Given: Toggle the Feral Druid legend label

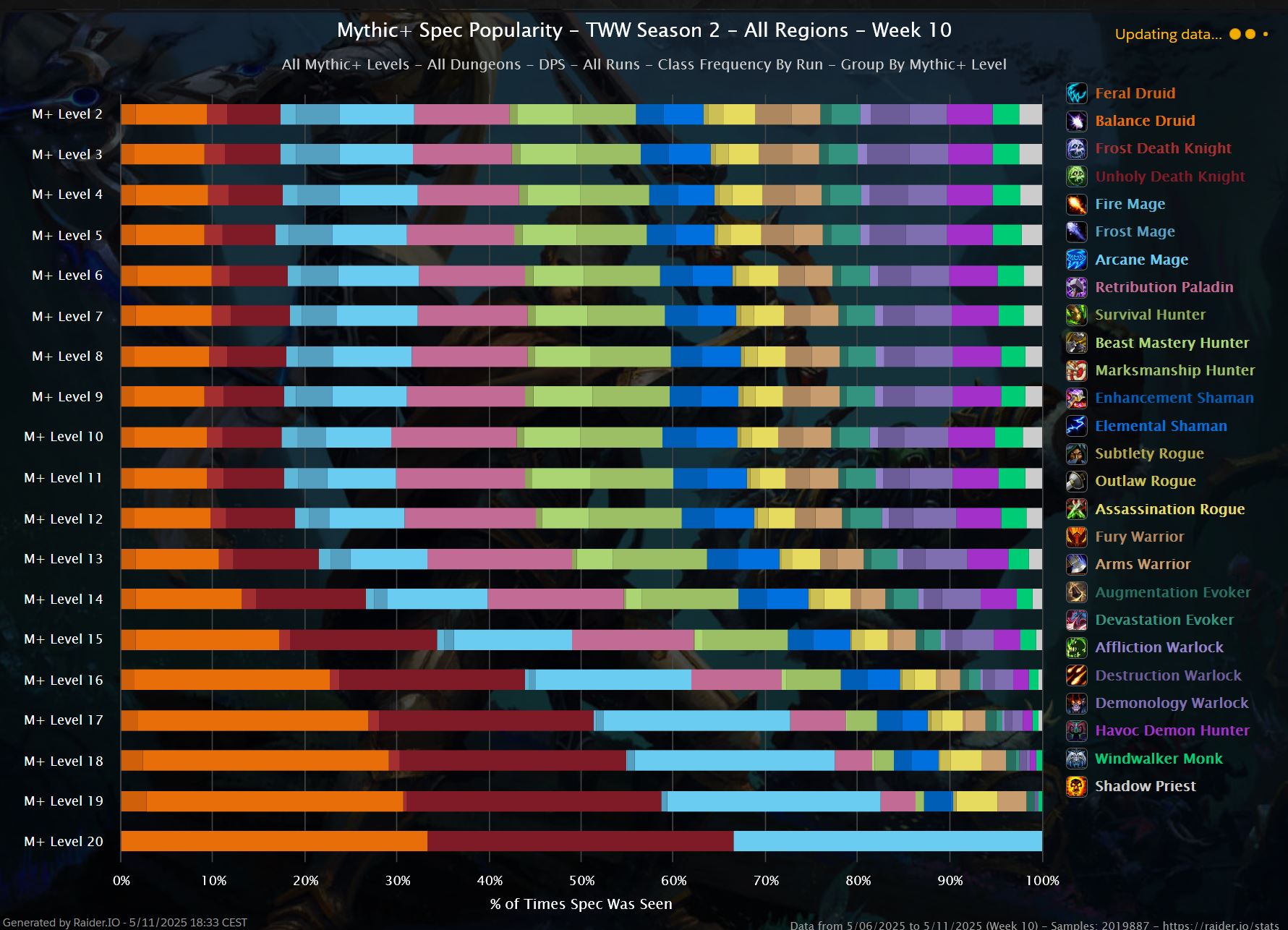Looking at the screenshot, I should (x=1135, y=93).
